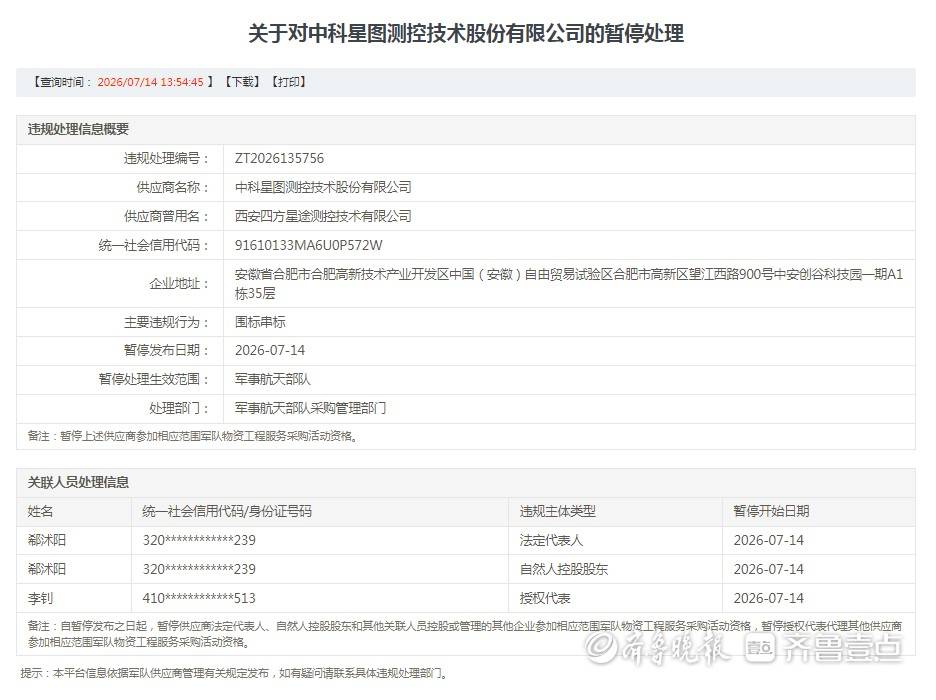Click the 处理部门 label

tap(180, 408)
